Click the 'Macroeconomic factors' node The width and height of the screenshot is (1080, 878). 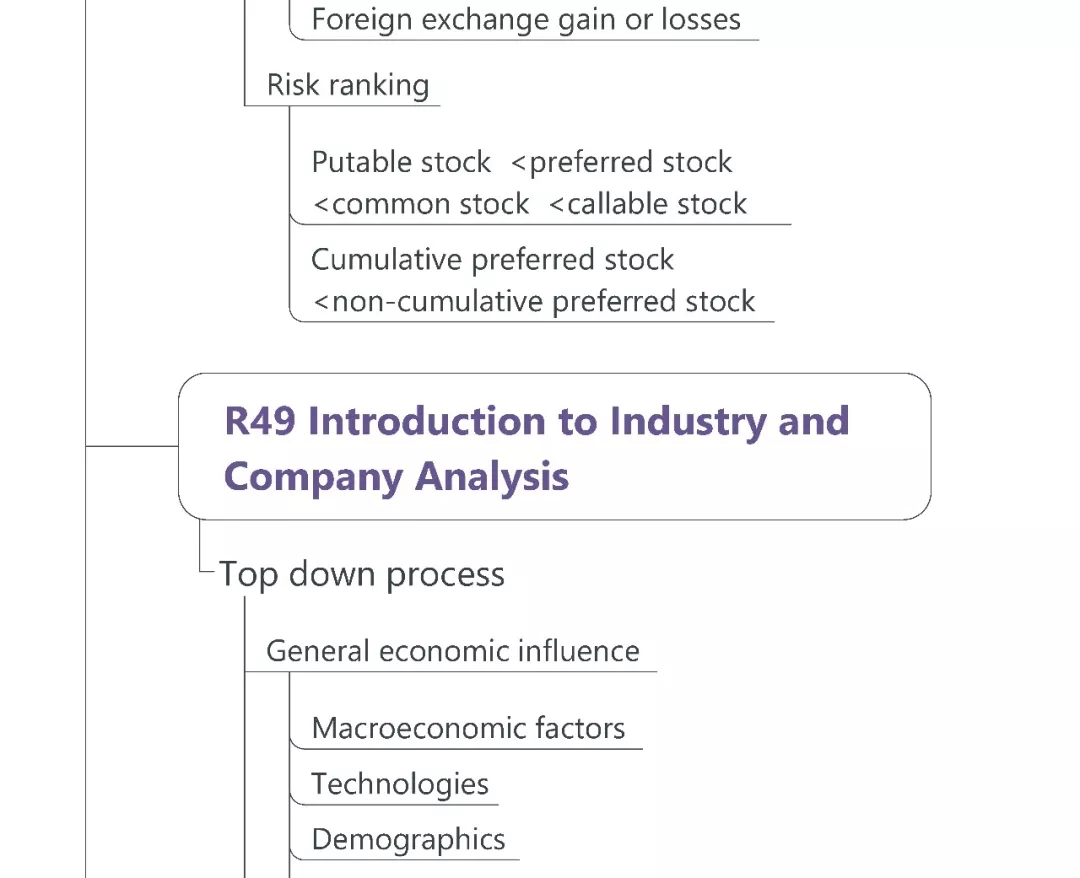[x=468, y=728]
